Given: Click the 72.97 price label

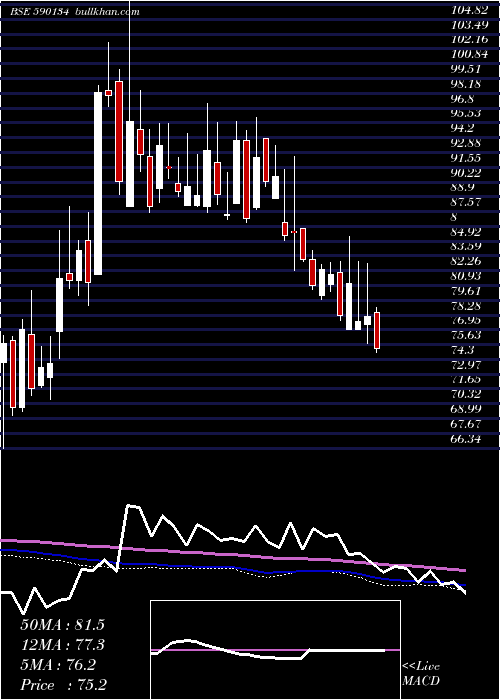Looking at the screenshot, I should (x=466, y=365).
